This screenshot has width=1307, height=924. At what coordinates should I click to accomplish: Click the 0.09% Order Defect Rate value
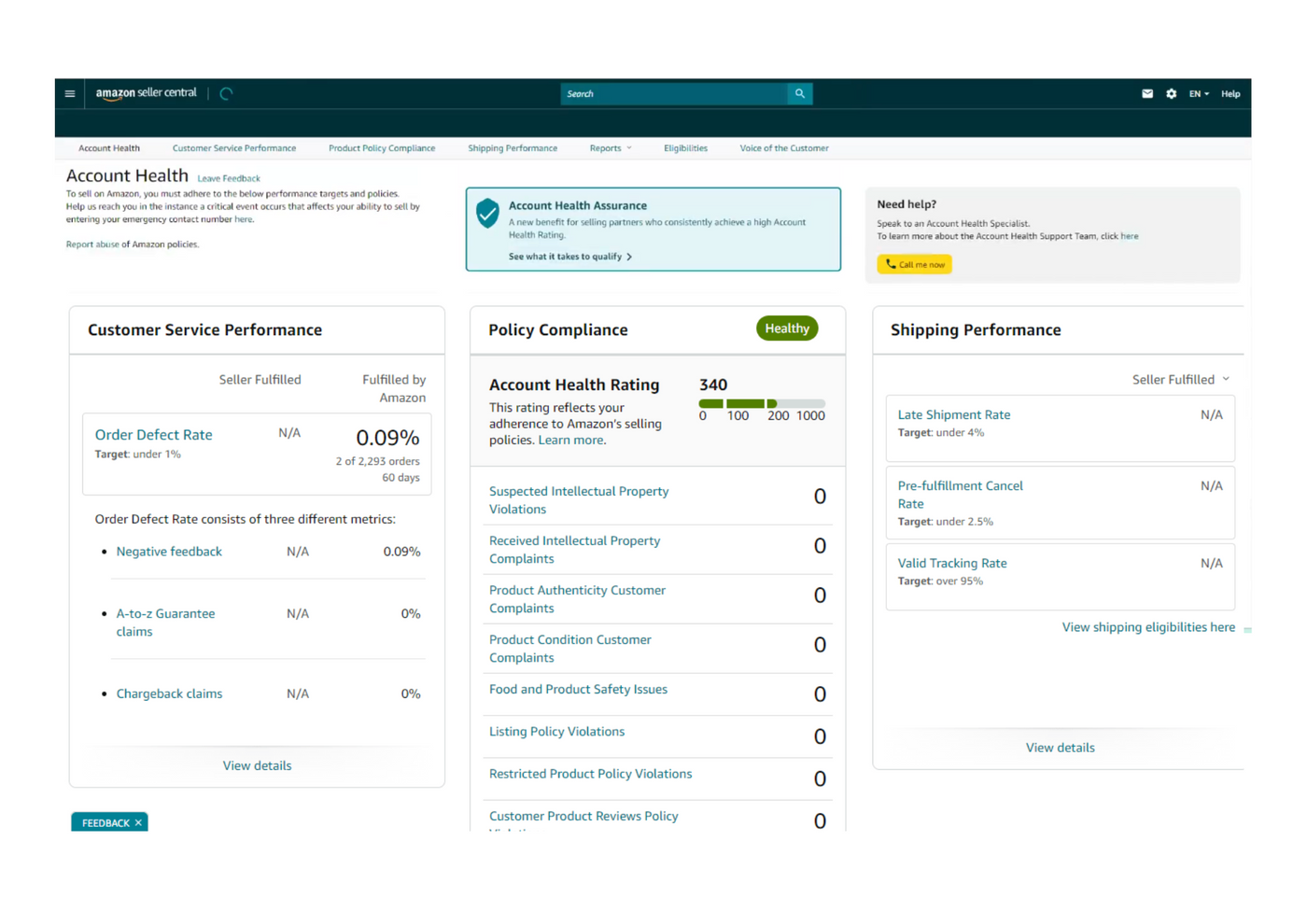(387, 438)
